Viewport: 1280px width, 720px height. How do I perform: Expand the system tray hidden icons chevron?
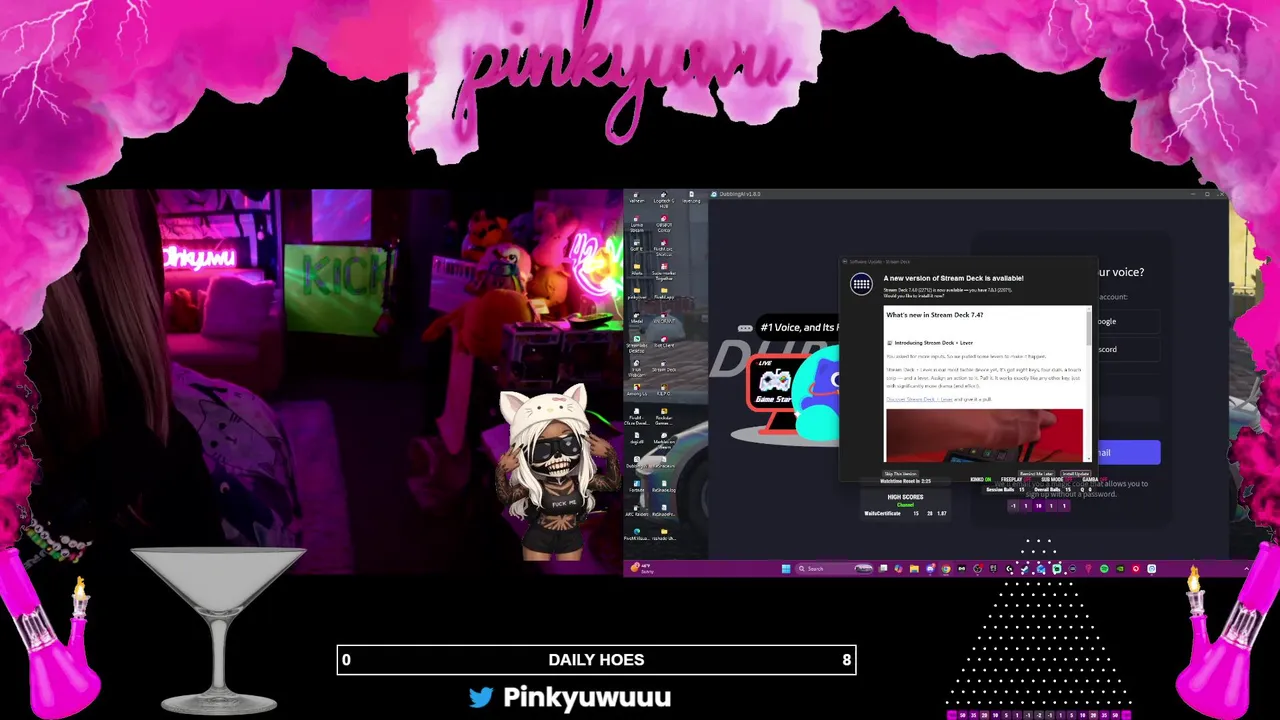click(1246, 568)
